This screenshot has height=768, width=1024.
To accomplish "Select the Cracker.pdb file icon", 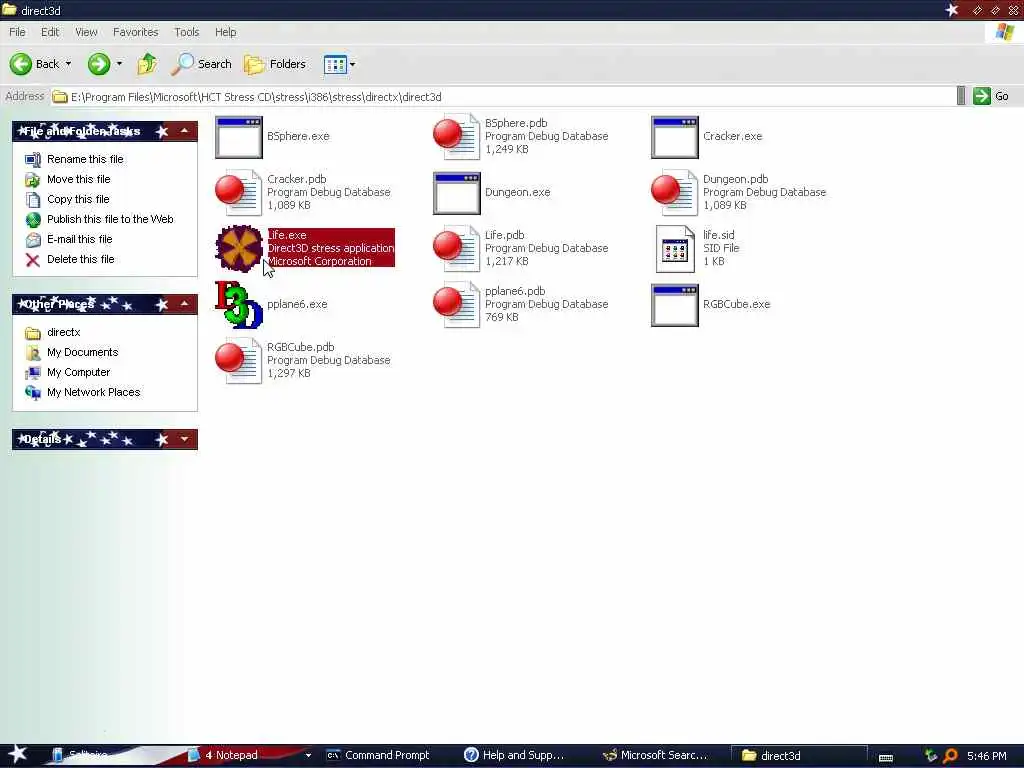I will click(x=238, y=193).
